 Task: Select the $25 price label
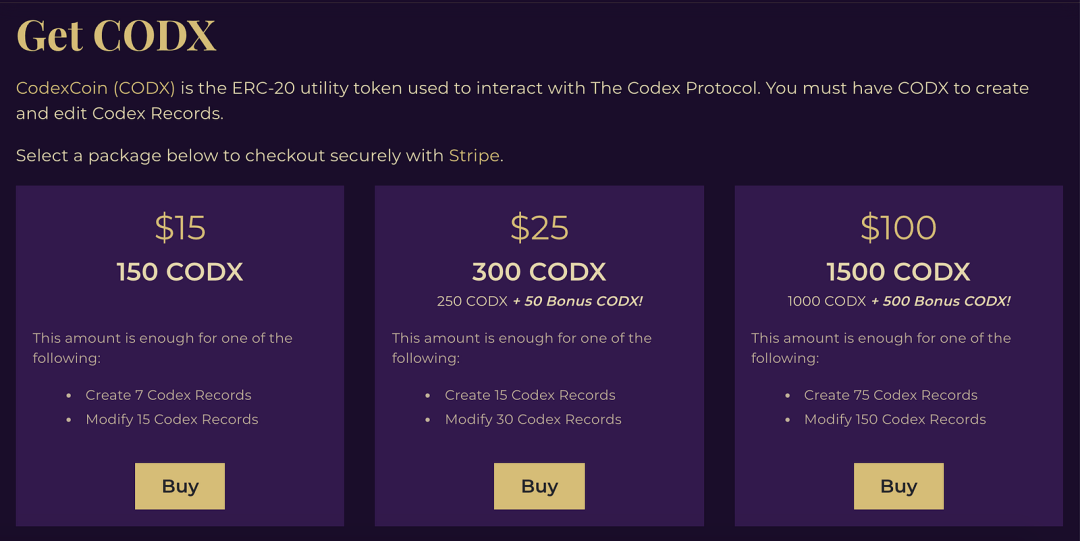[x=539, y=228]
